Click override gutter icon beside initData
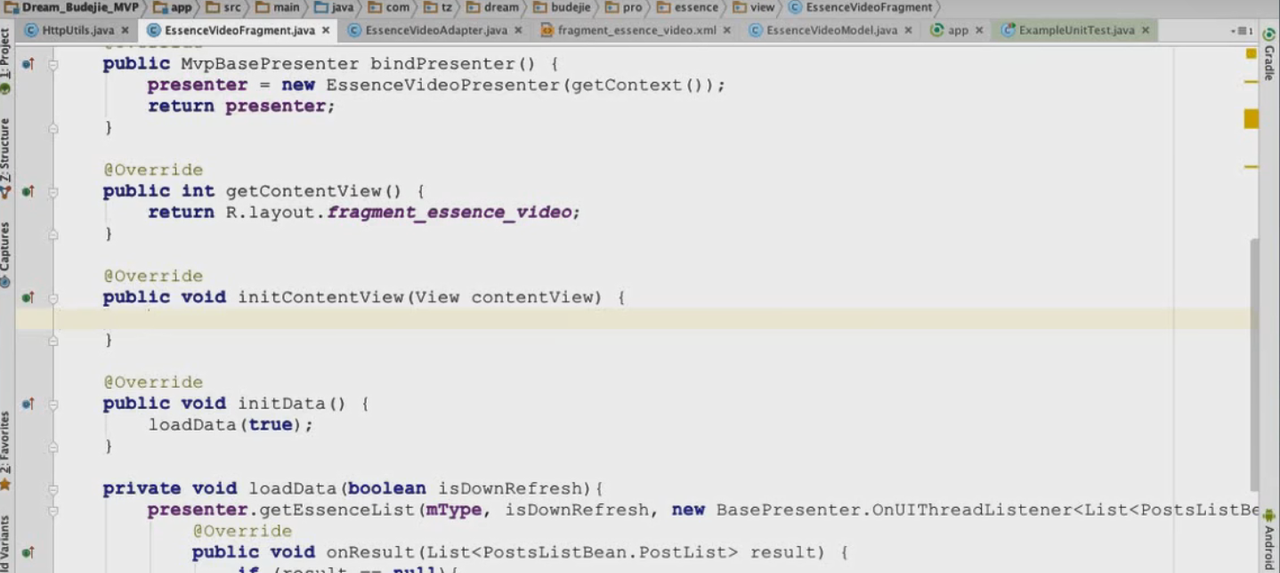 point(28,403)
